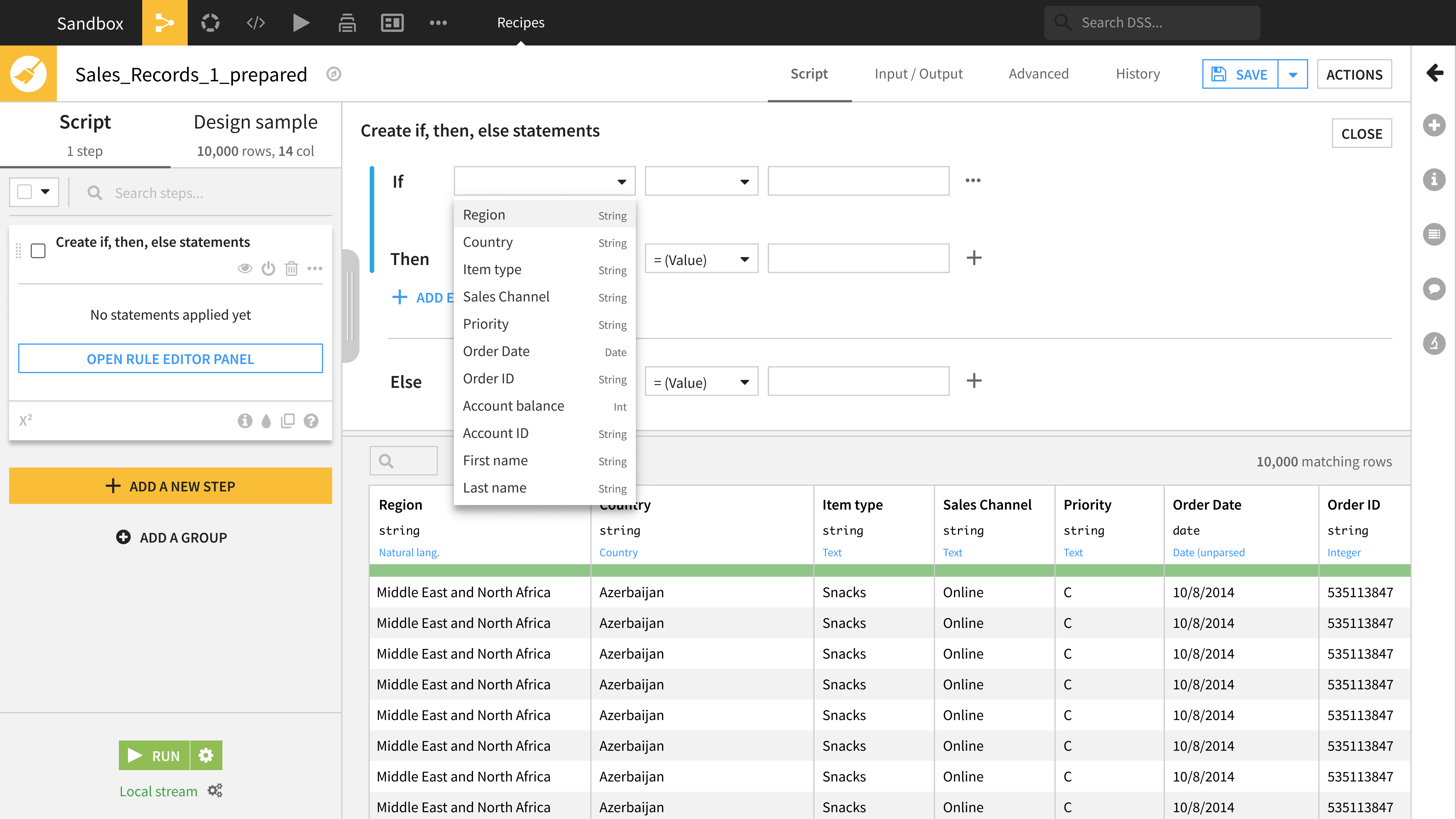Open the Flow icon in top navigation
The width and height of the screenshot is (1456, 819).
pos(164,23)
